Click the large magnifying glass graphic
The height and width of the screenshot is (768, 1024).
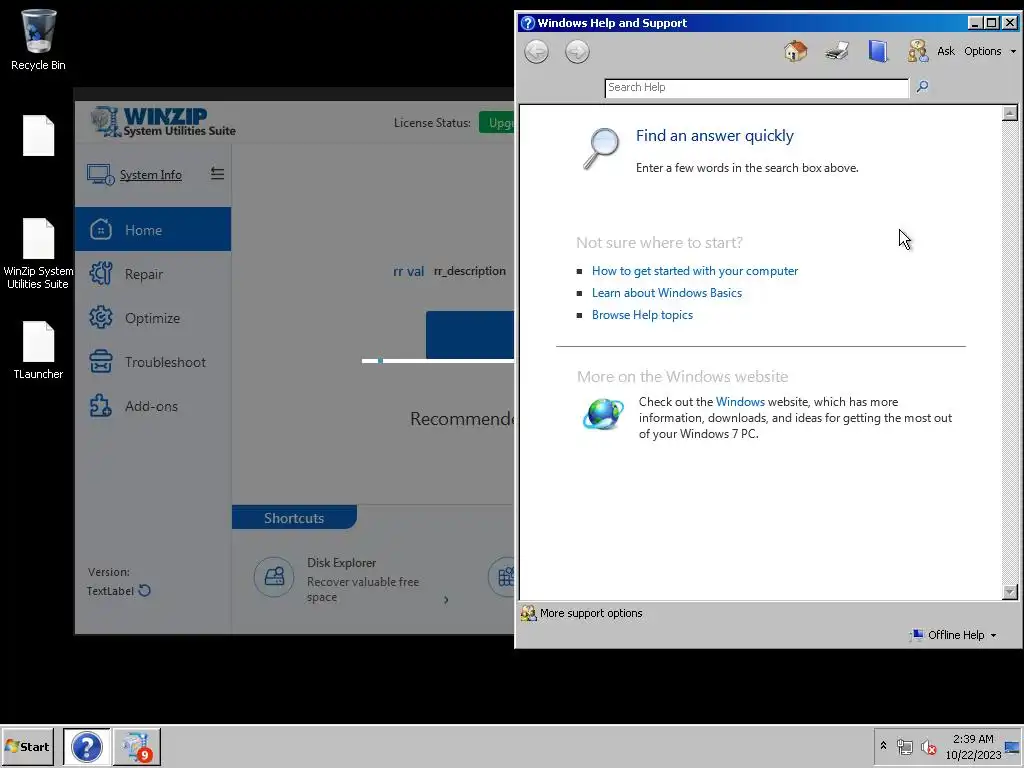coord(601,149)
